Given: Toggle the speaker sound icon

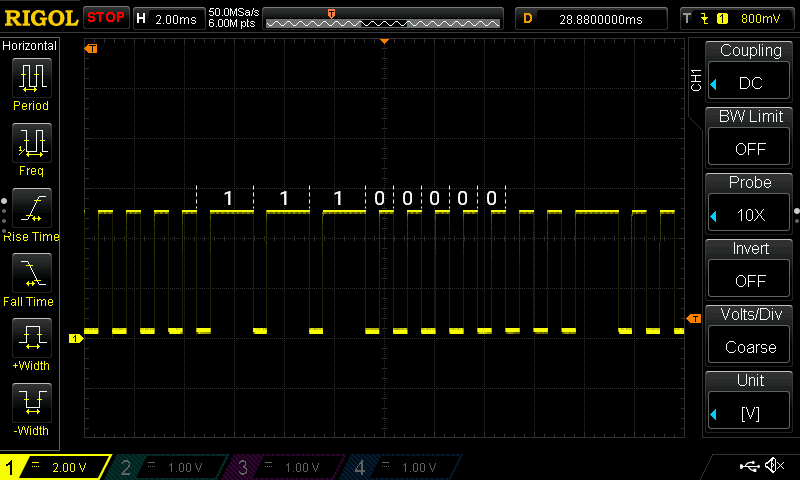Looking at the screenshot, I should point(773,466).
